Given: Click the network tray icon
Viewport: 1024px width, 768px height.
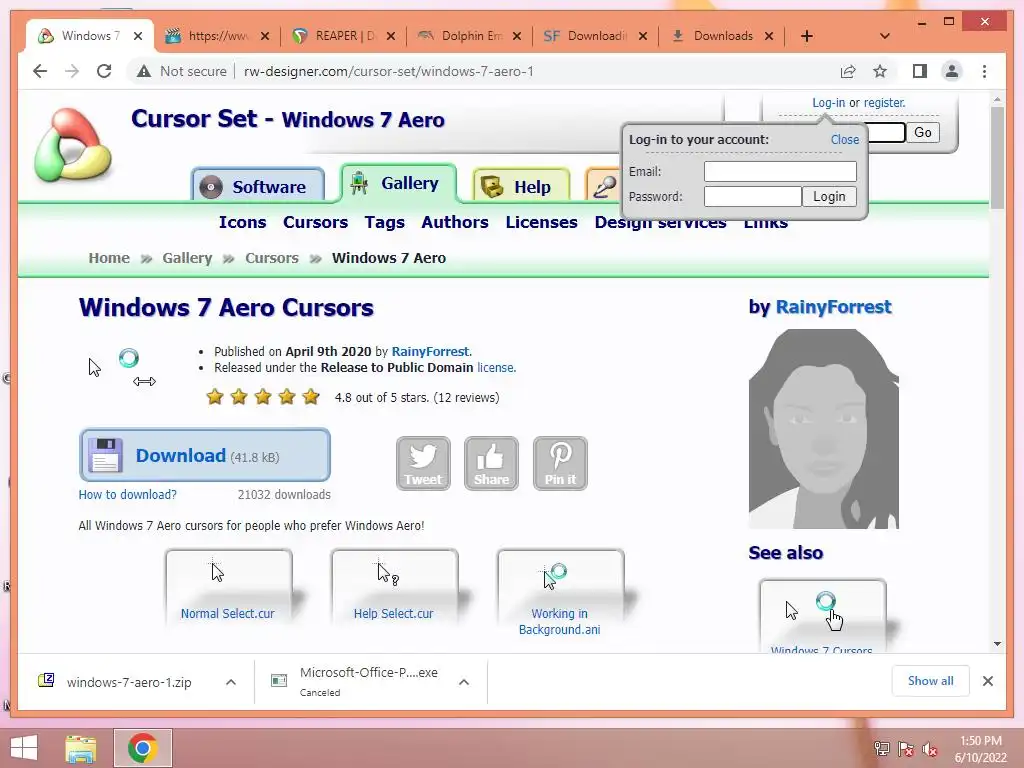Looking at the screenshot, I should pyautogui.click(x=882, y=749).
